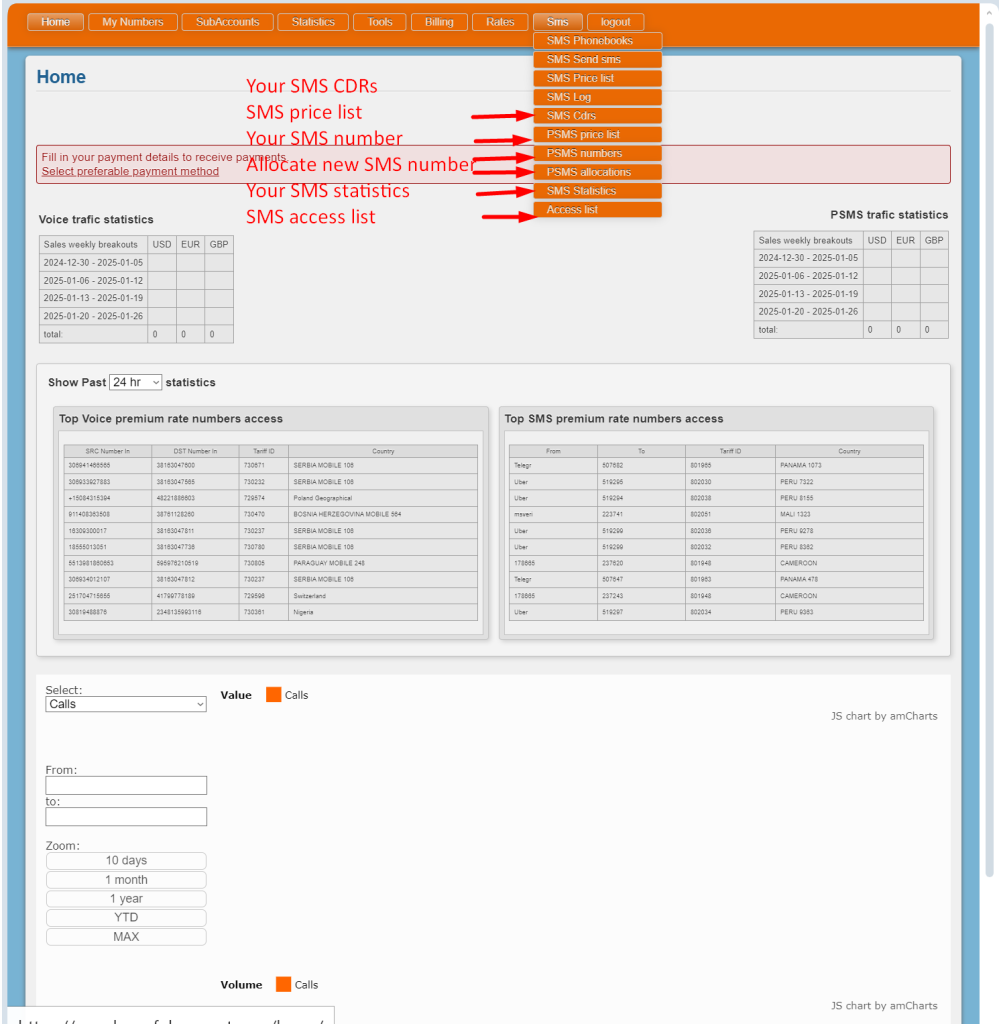Select the PANAMA 478 cell
999x1024 pixels.
(x=849, y=579)
